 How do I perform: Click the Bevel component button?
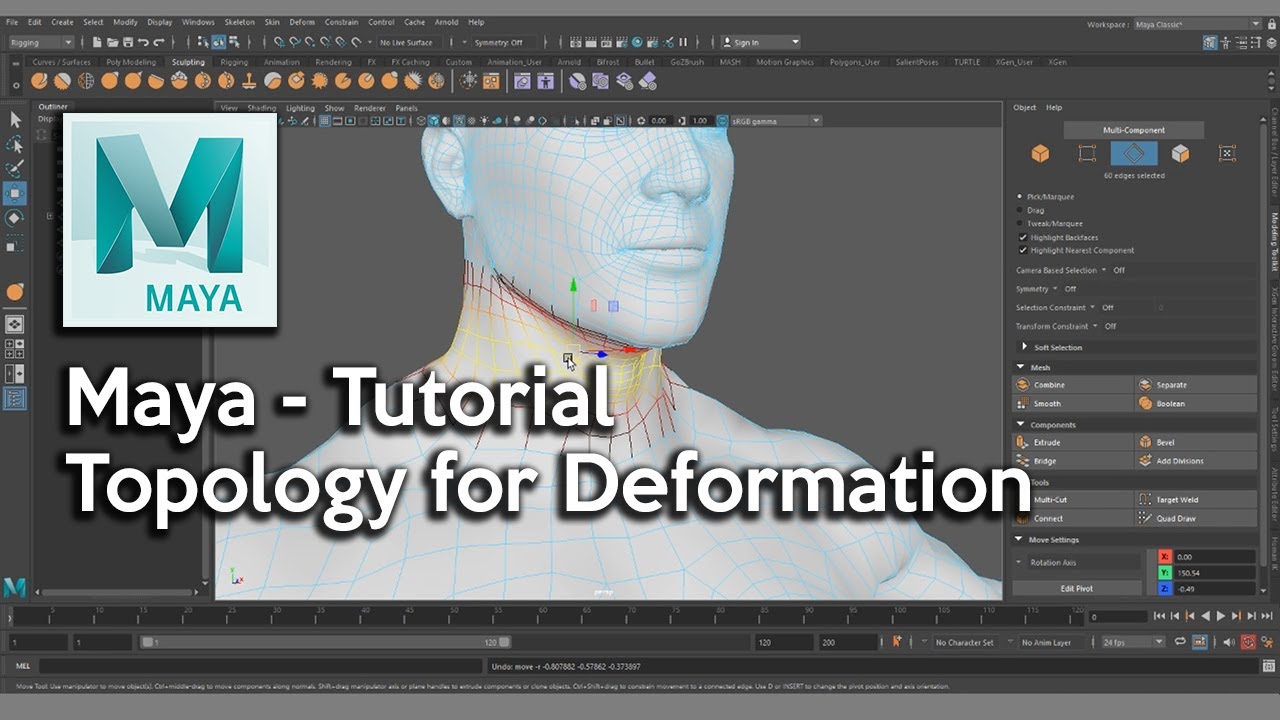pyautogui.click(x=1196, y=442)
